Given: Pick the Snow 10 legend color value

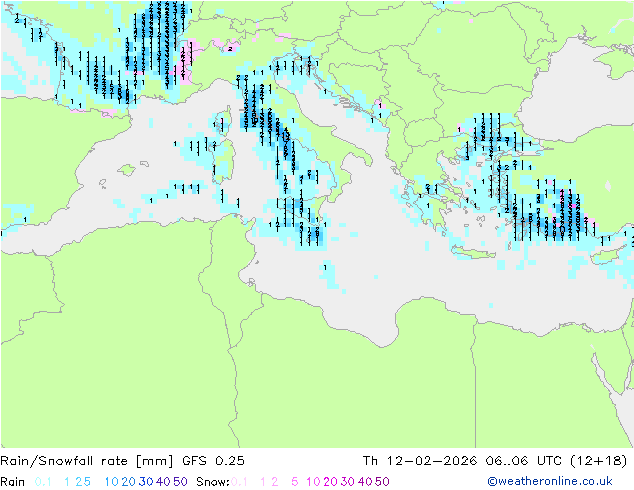Looking at the screenshot, I should [313, 482].
